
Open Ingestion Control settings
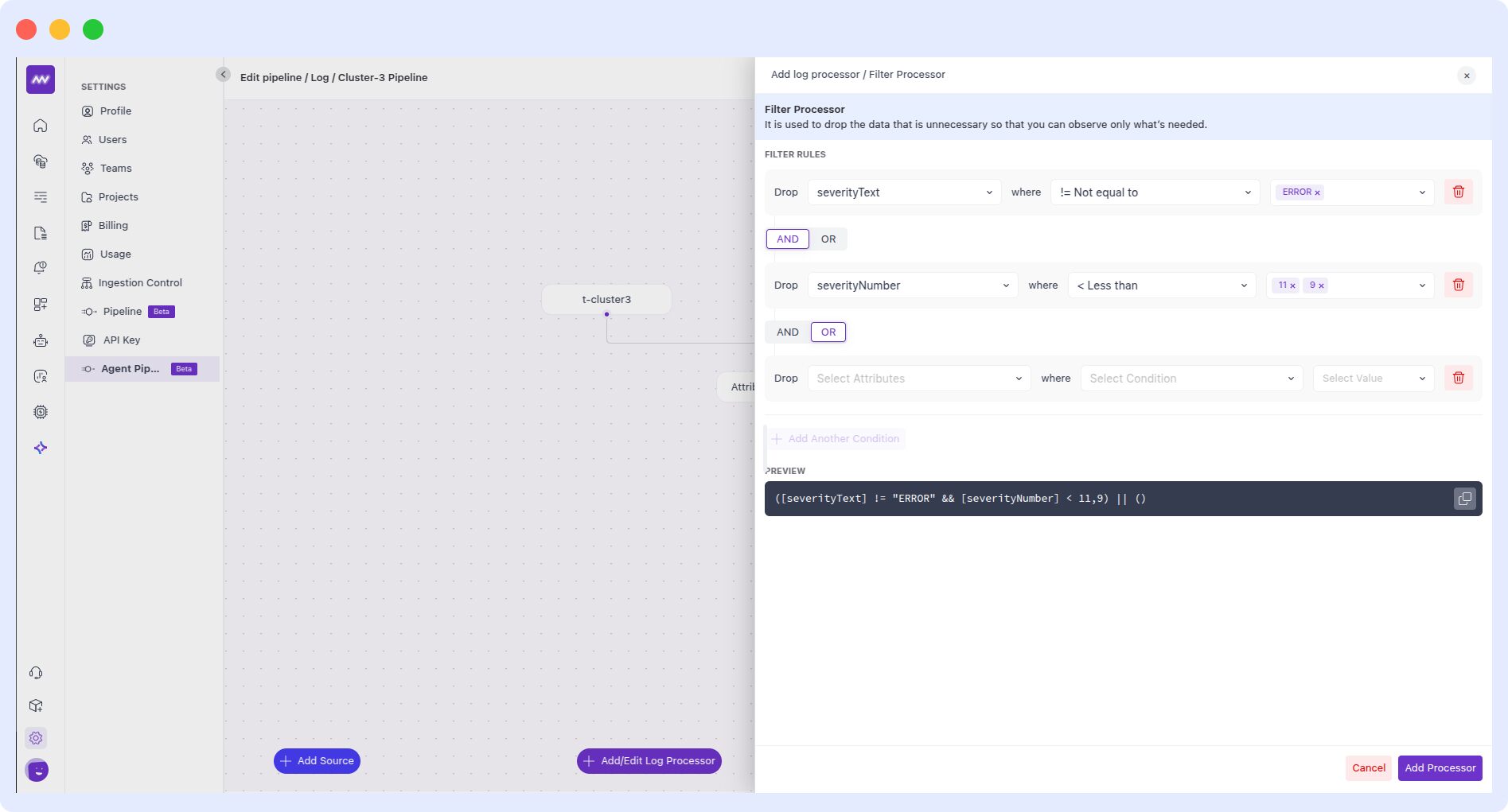coord(140,282)
